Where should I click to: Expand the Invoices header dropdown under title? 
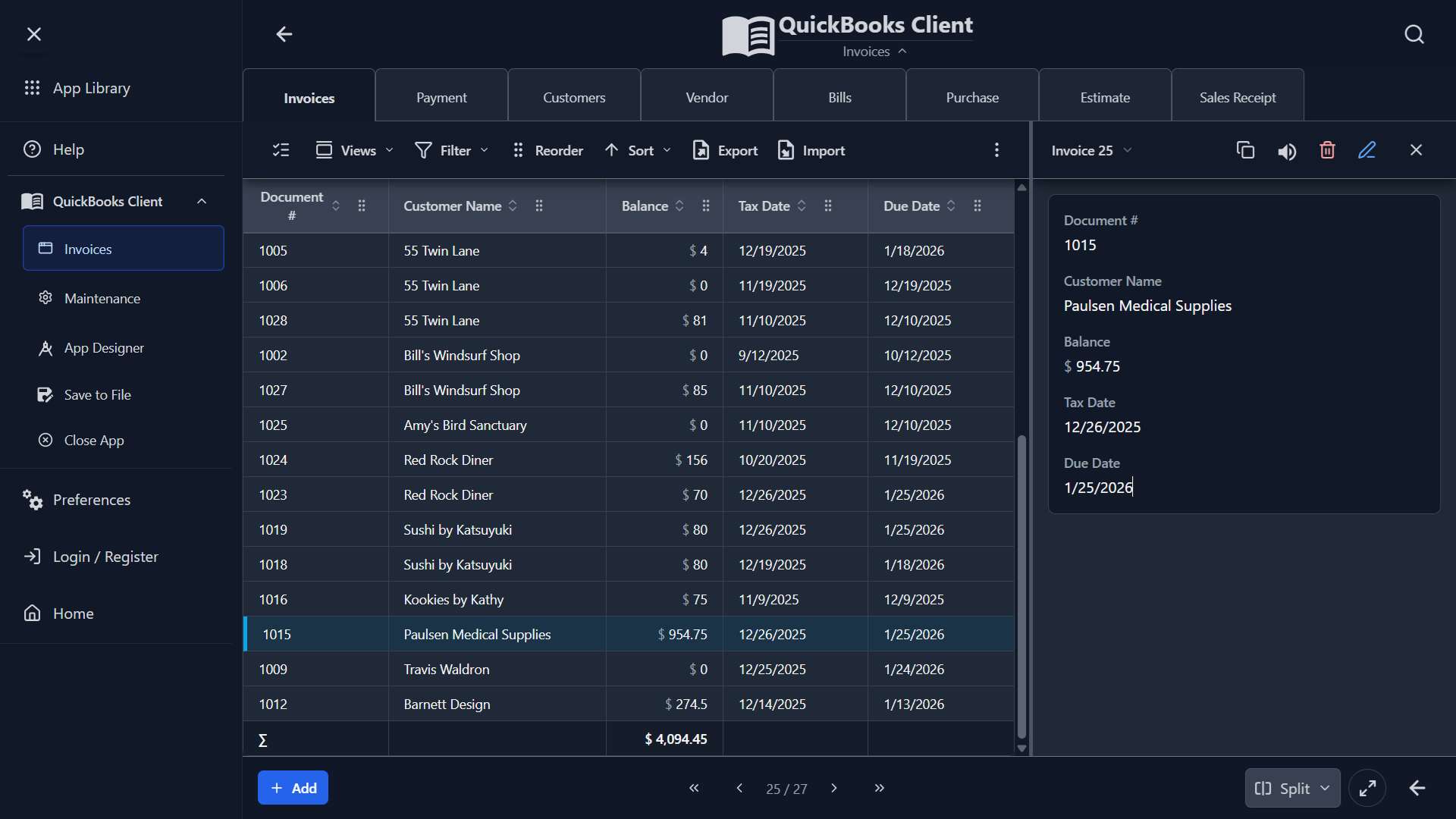pyautogui.click(x=874, y=52)
